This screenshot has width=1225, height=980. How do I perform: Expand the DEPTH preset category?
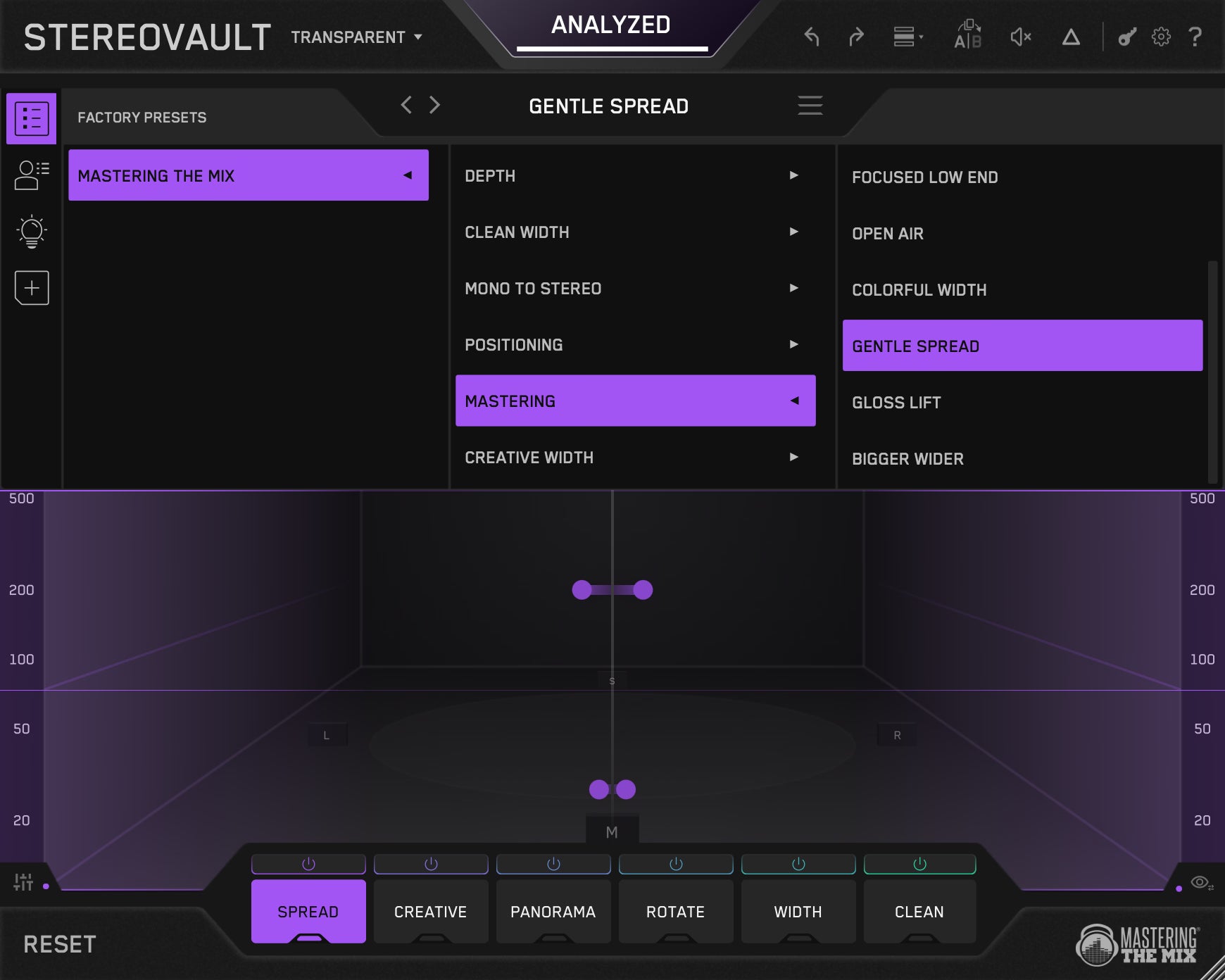click(x=636, y=175)
